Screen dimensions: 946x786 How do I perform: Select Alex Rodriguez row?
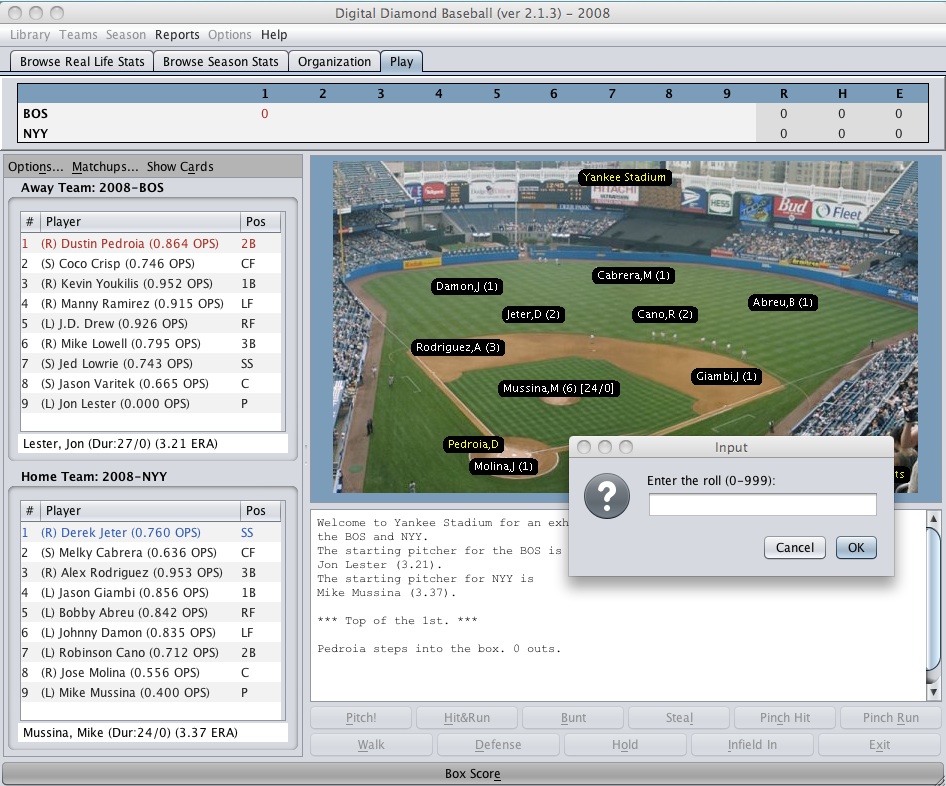point(151,572)
